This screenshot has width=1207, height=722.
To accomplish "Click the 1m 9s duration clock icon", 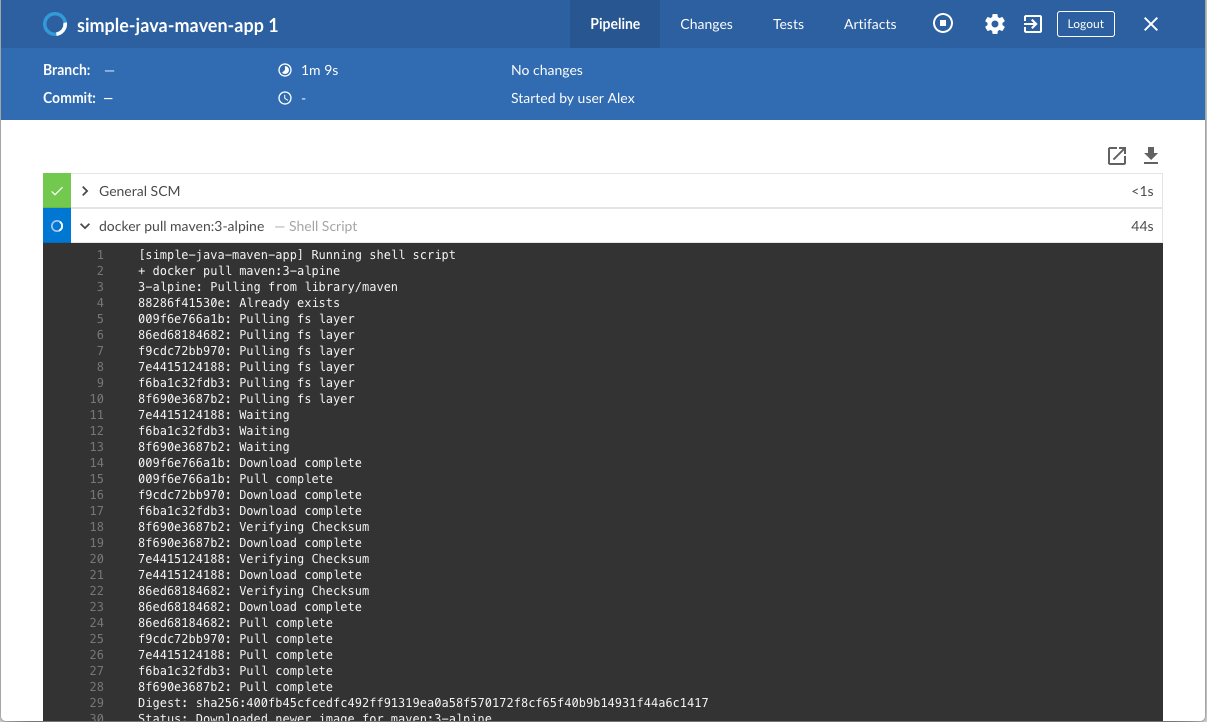I will [x=284, y=70].
